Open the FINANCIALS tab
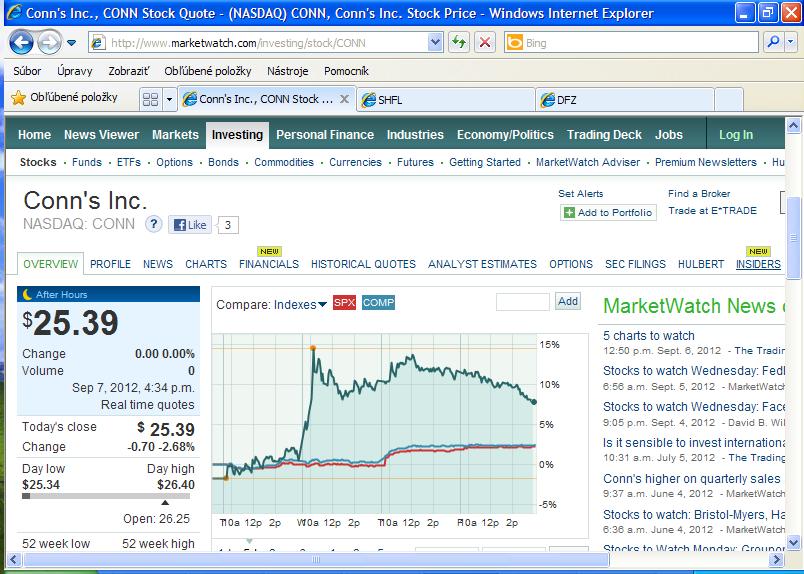Image resolution: width=804 pixels, height=574 pixels. click(x=269, y=264)
